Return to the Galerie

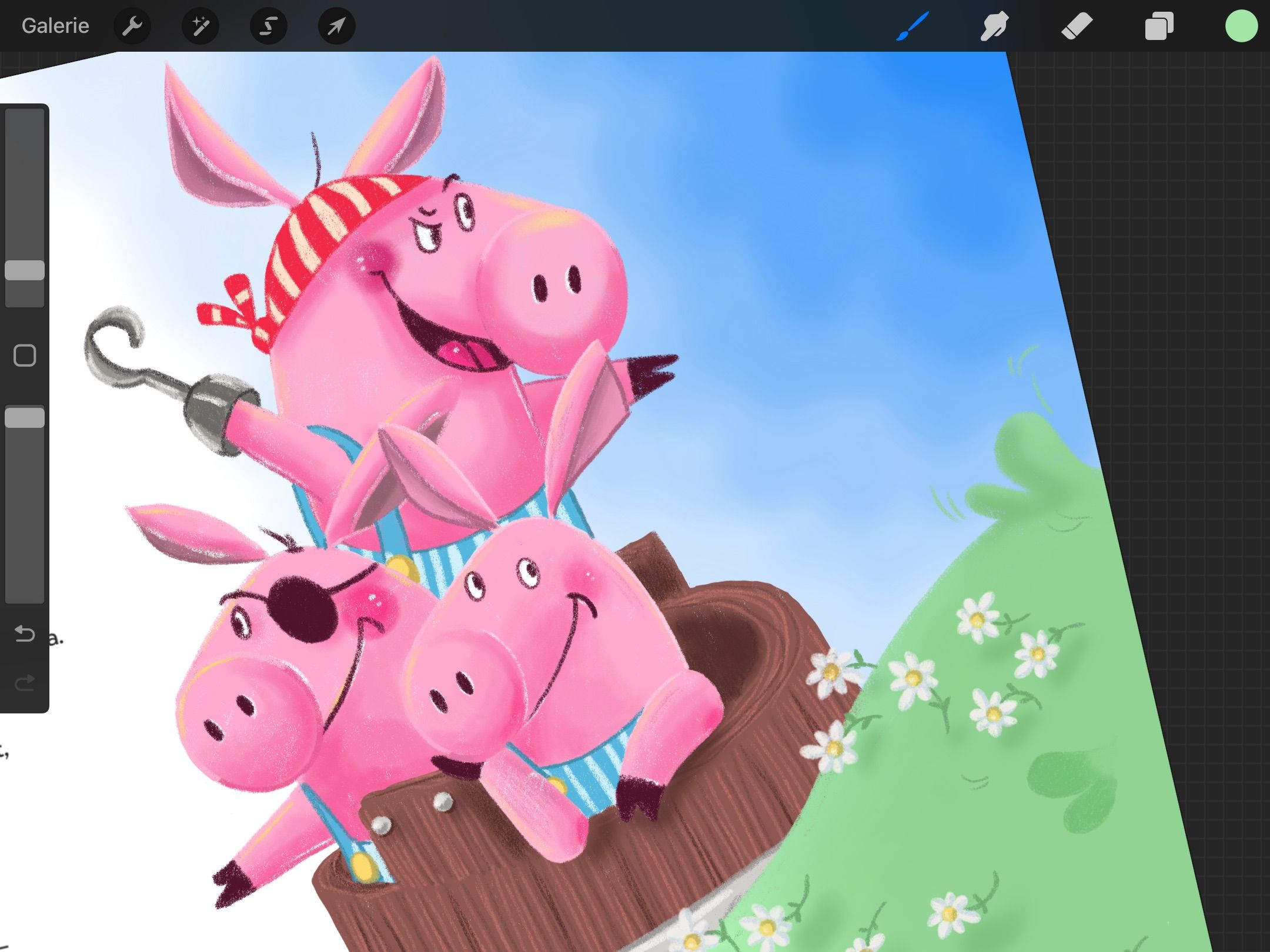(x=55, y=26)
